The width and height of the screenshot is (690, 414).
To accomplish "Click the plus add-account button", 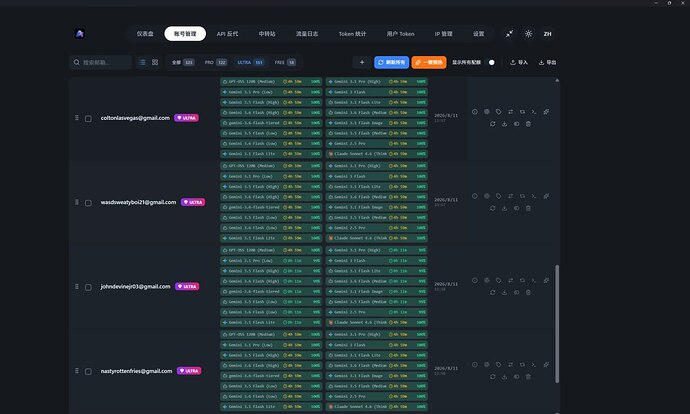I will 362,62.
